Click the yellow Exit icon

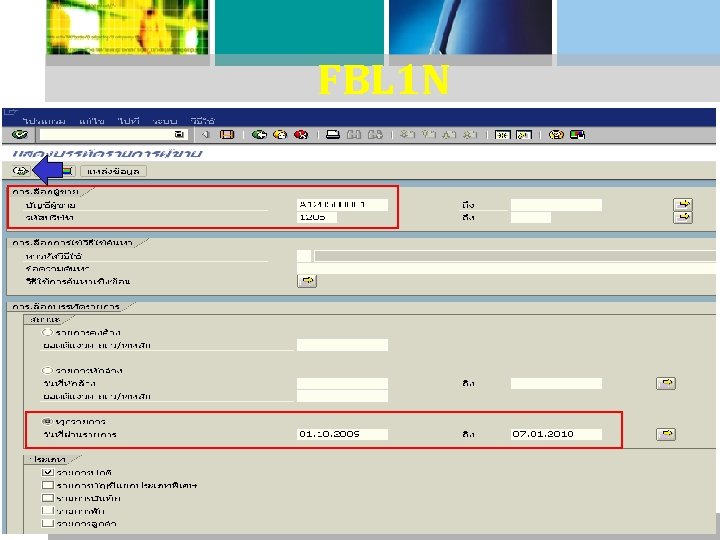[280, 135]
